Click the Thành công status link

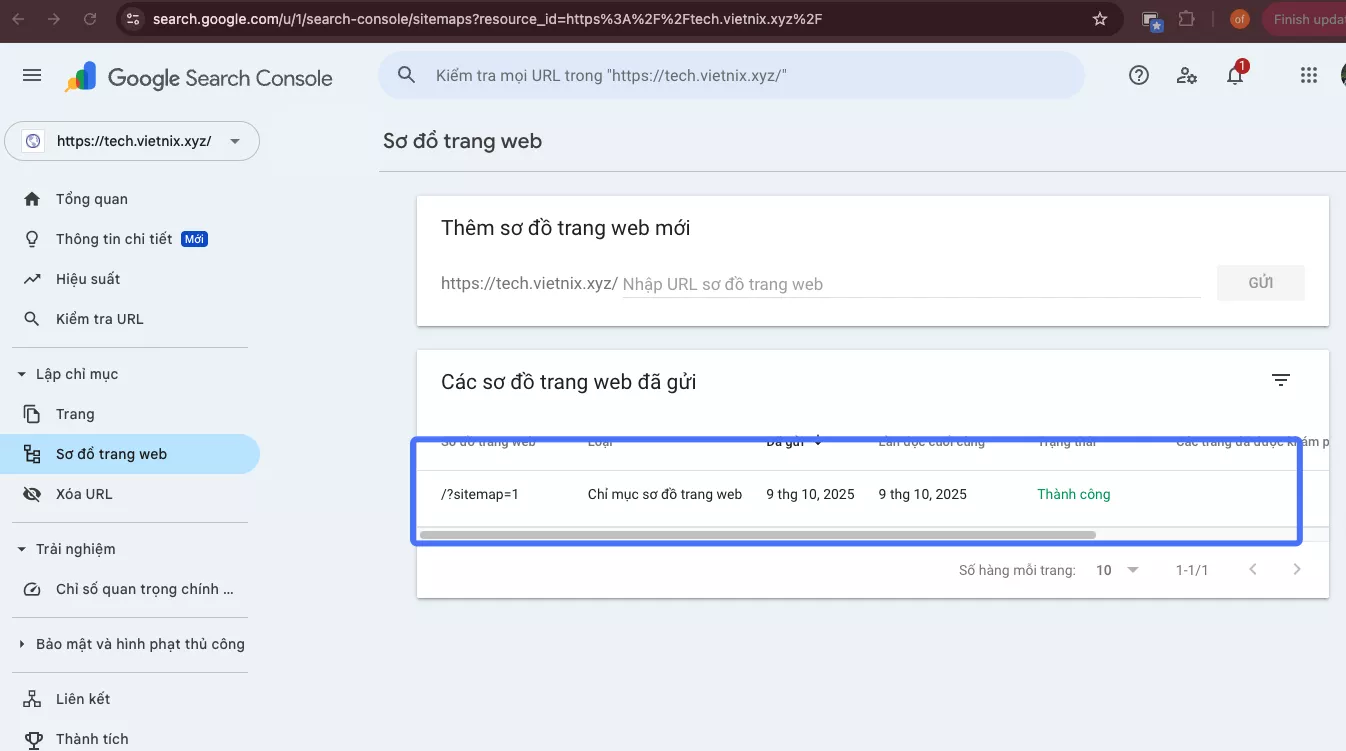[x=1073, y=493]
